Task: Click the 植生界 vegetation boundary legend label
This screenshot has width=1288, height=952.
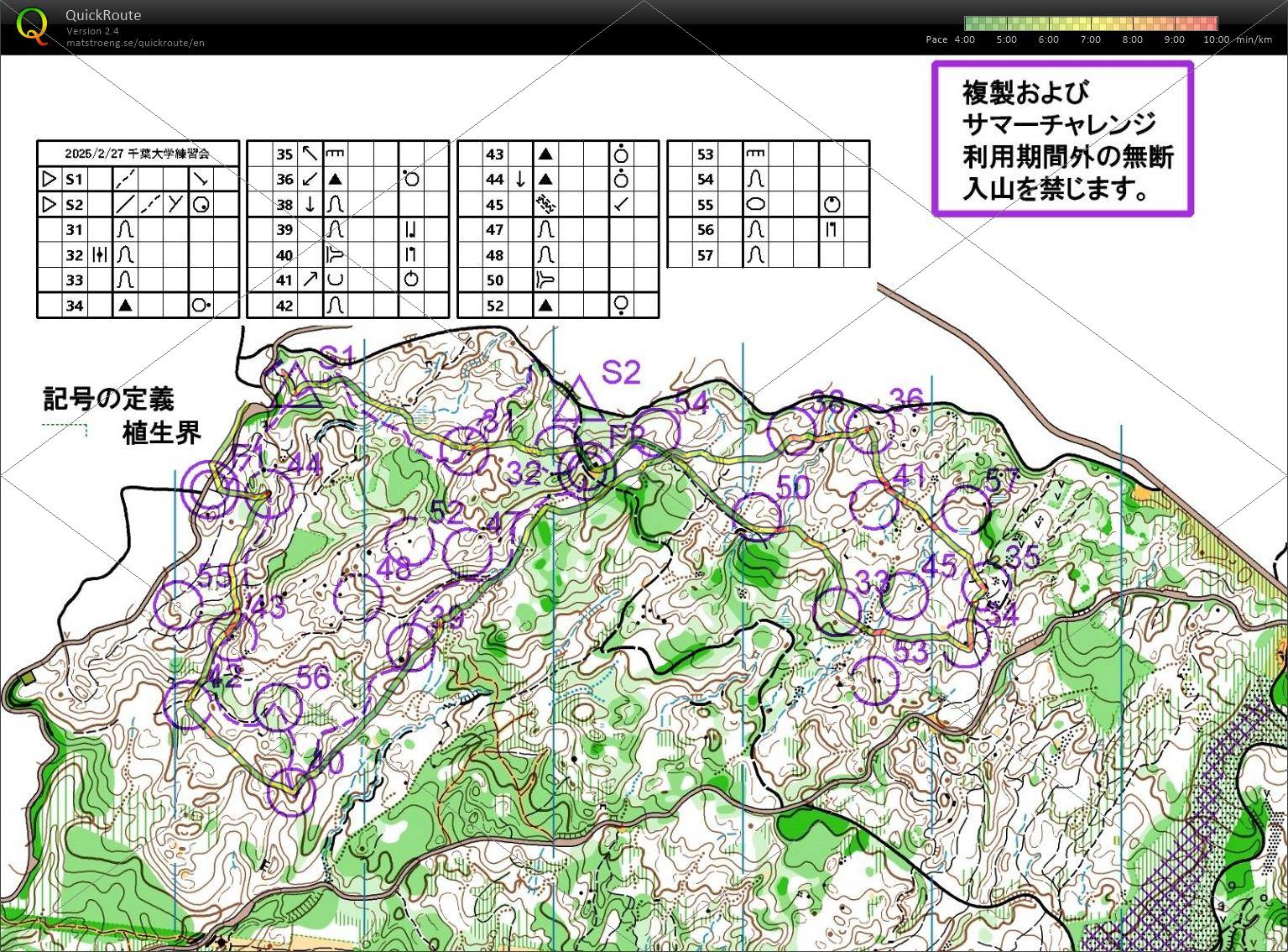Action: (161, 433)
